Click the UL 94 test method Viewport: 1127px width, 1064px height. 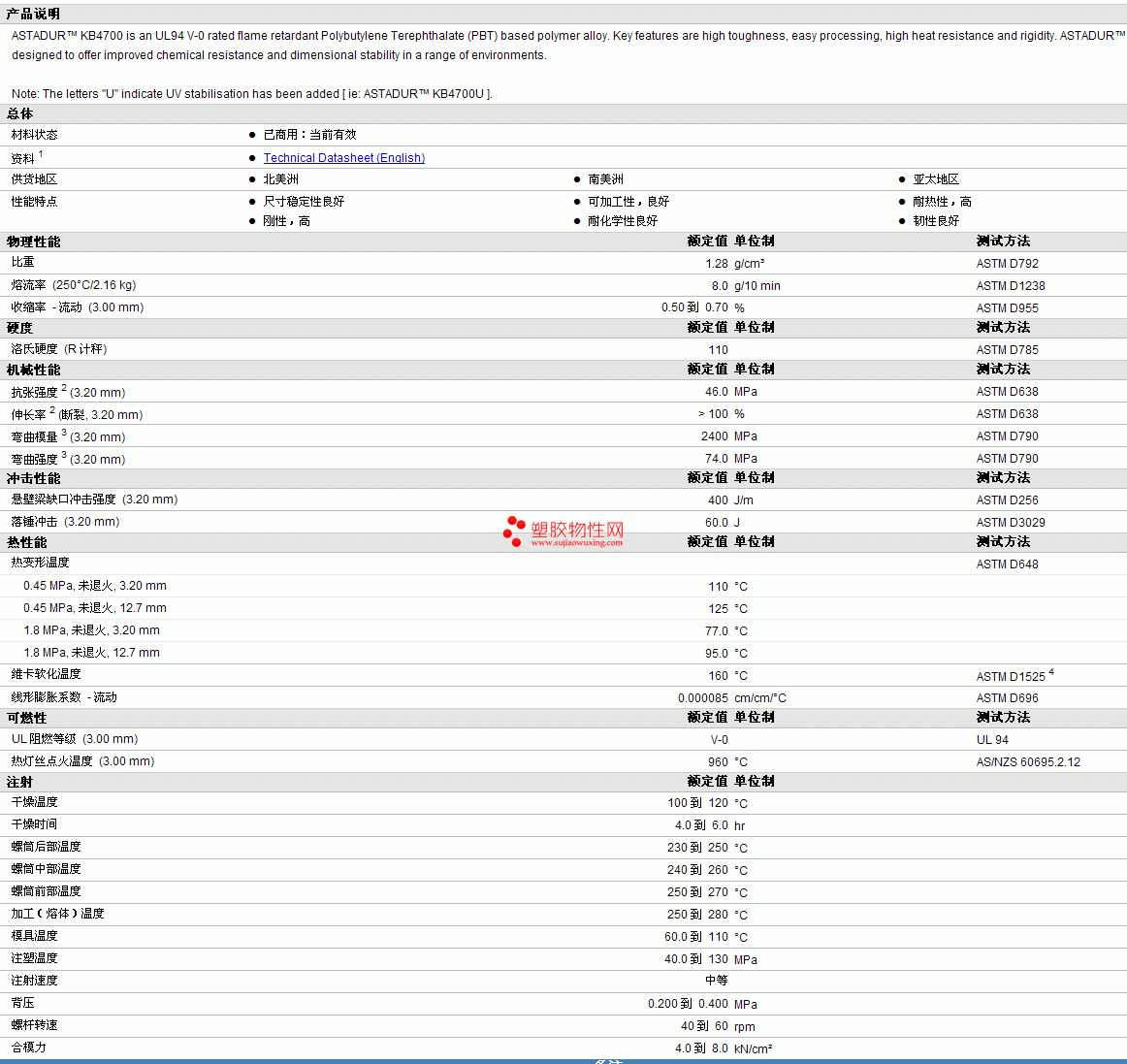click(992, 740)
